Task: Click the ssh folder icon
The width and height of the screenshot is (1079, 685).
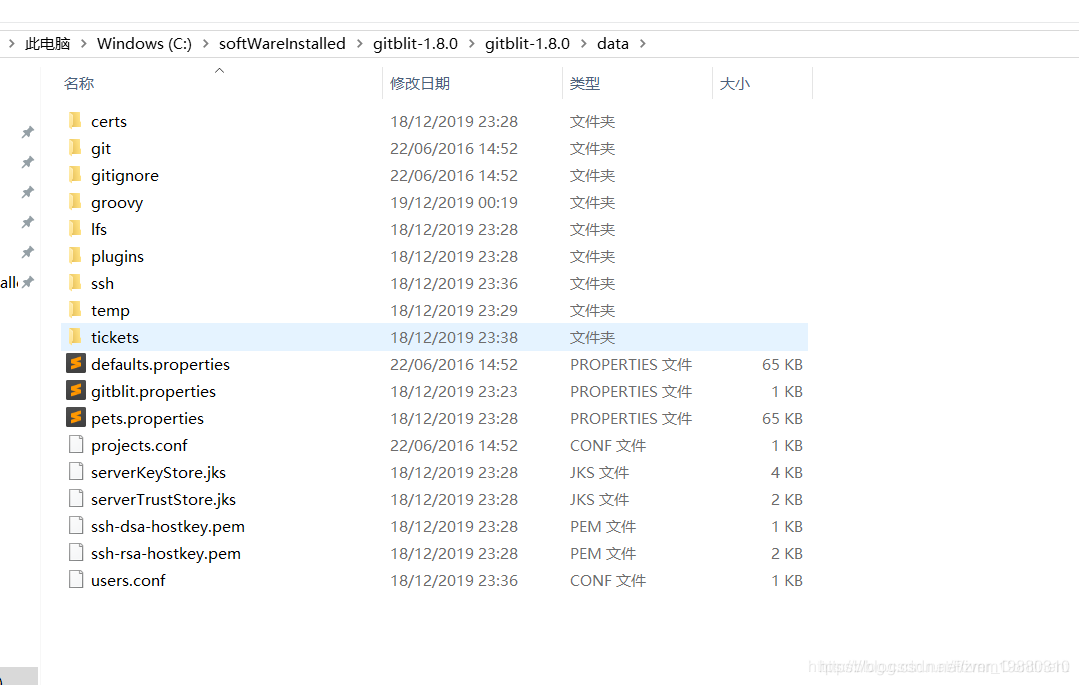Action: (76, 283)
